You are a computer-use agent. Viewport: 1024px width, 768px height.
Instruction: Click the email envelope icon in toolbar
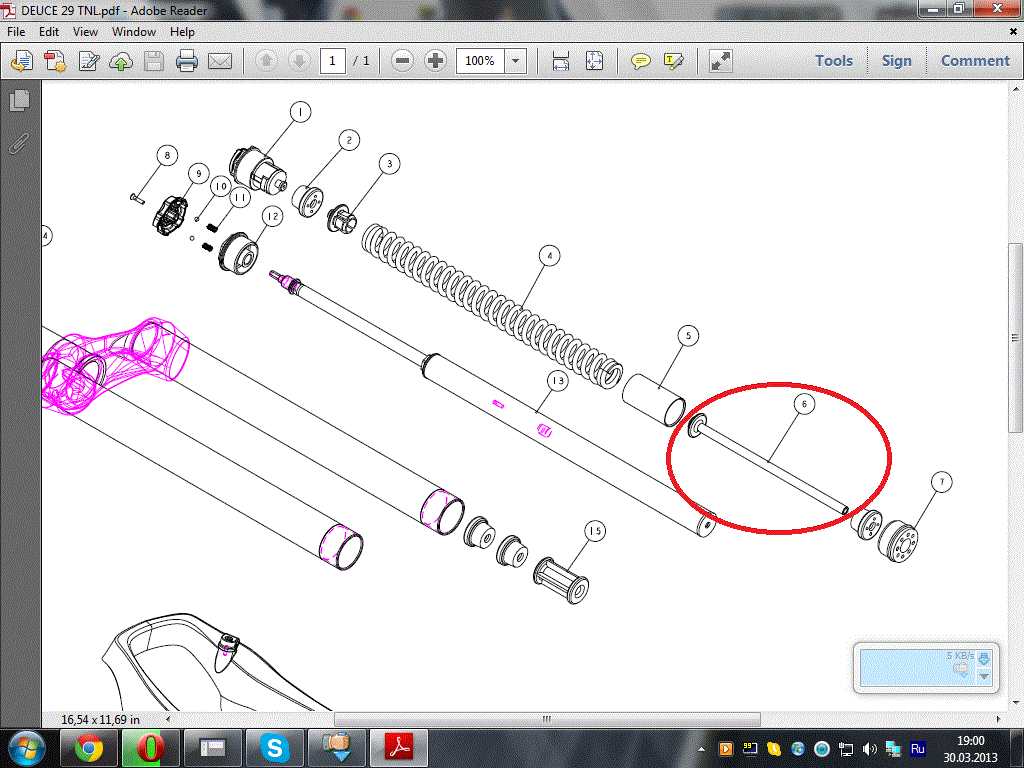[220, 61]
